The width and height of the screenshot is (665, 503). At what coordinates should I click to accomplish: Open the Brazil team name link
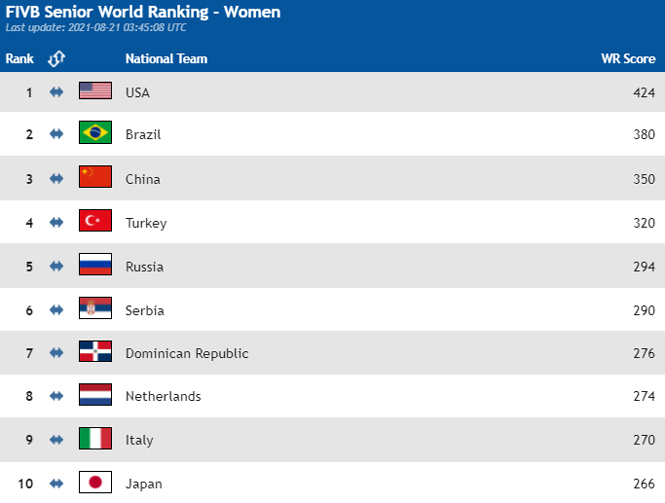pyautogui.click(x=143, y=134)
